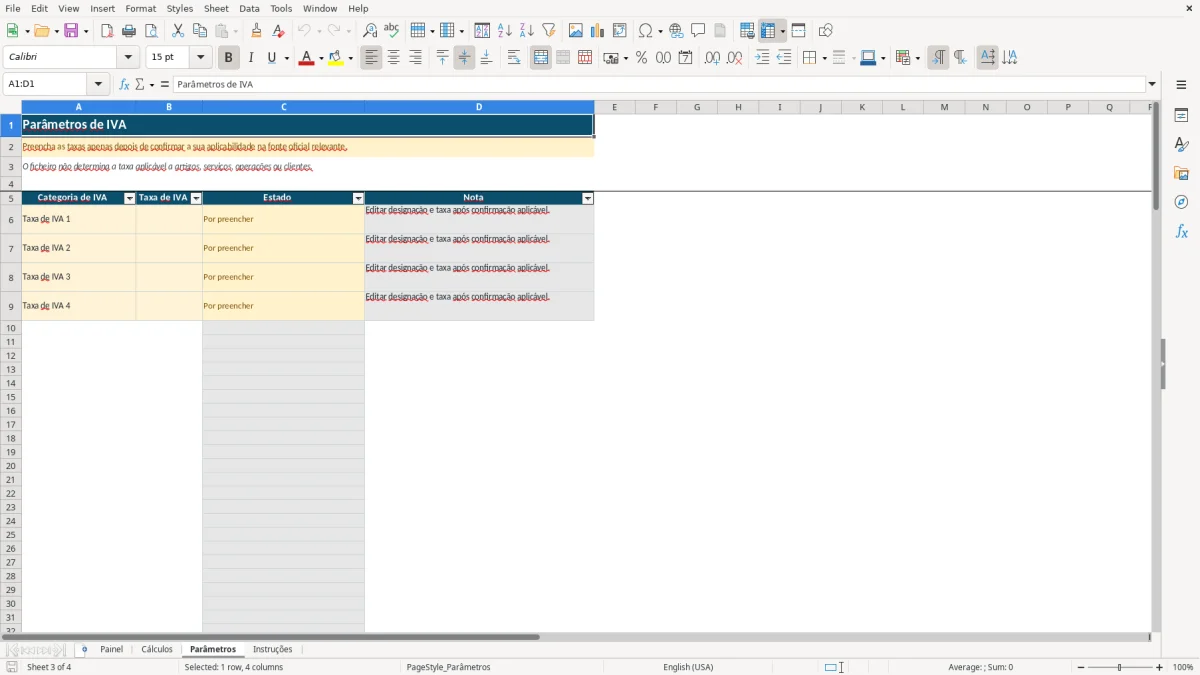
Task: Toggle underline formatting
Action: pyautogui.click(x=271, y=58)
